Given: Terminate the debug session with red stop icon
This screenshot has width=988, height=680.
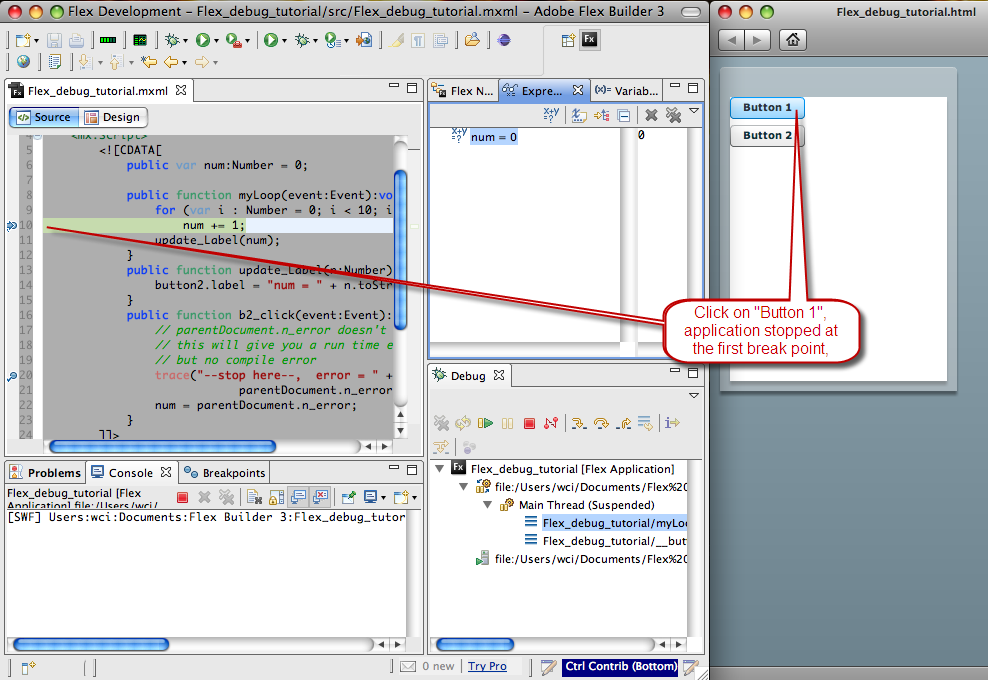Looking at the screenshot, I should [529, 423].
